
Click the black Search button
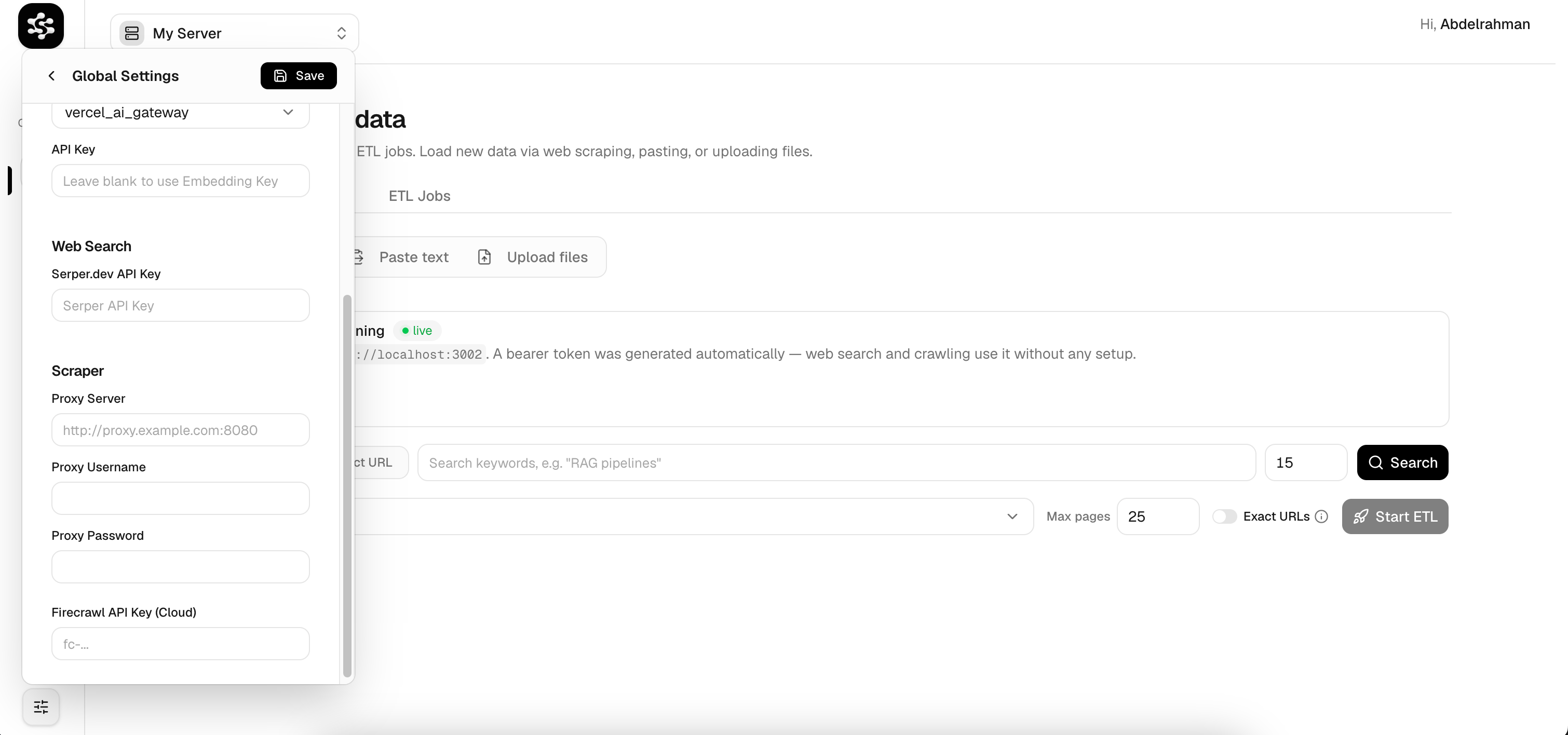(x=1402, y=463)
